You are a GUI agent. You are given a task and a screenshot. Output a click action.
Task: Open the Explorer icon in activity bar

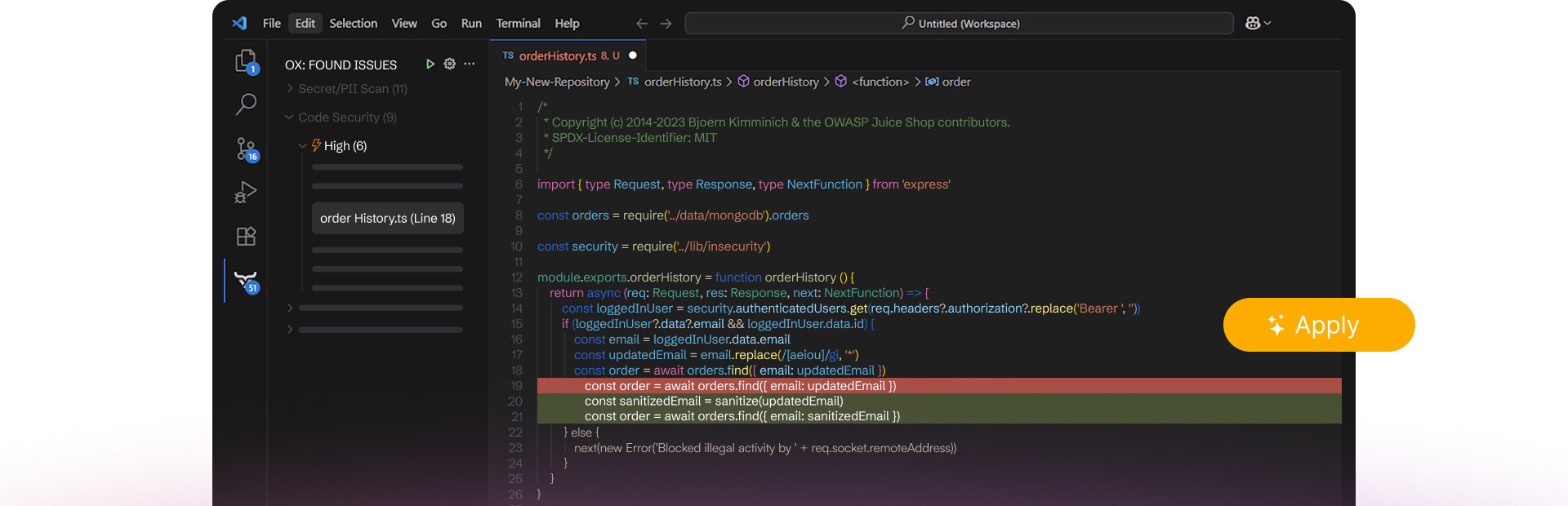click(x=246, y=61)
